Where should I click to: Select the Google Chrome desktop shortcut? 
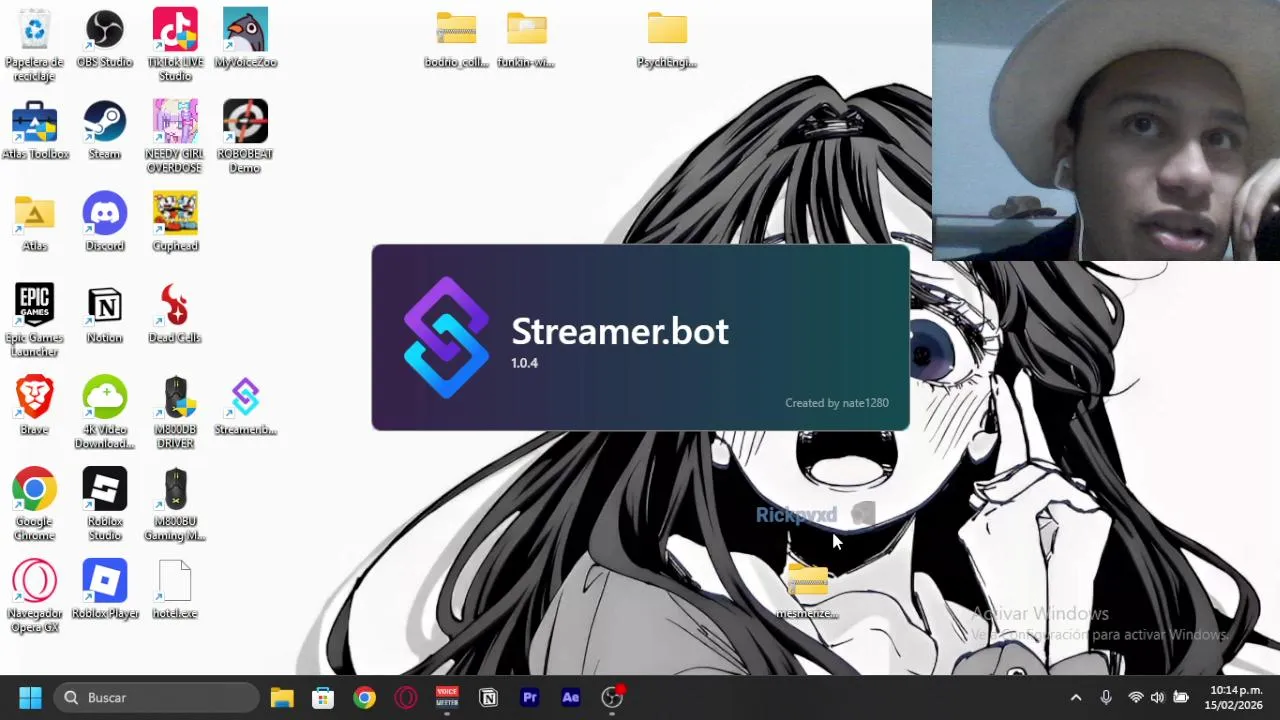click(x=34, y=504)
